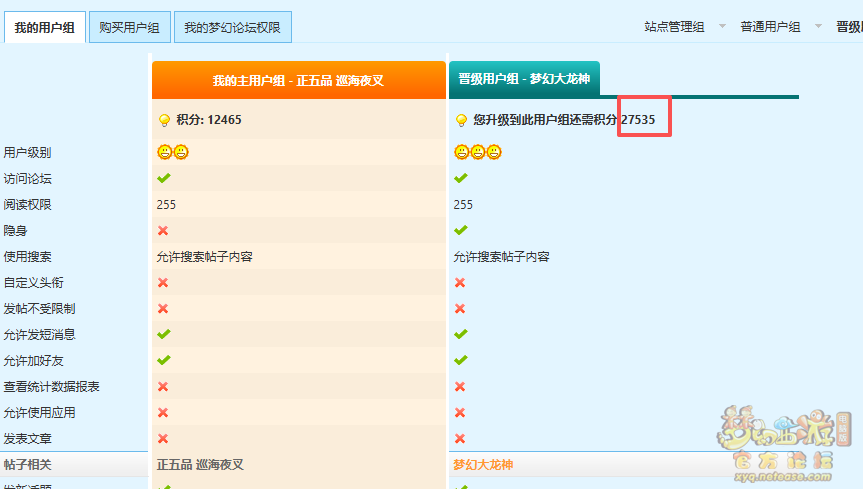Click the 梦幻西游 官方论坛 logo

(784, 437)
